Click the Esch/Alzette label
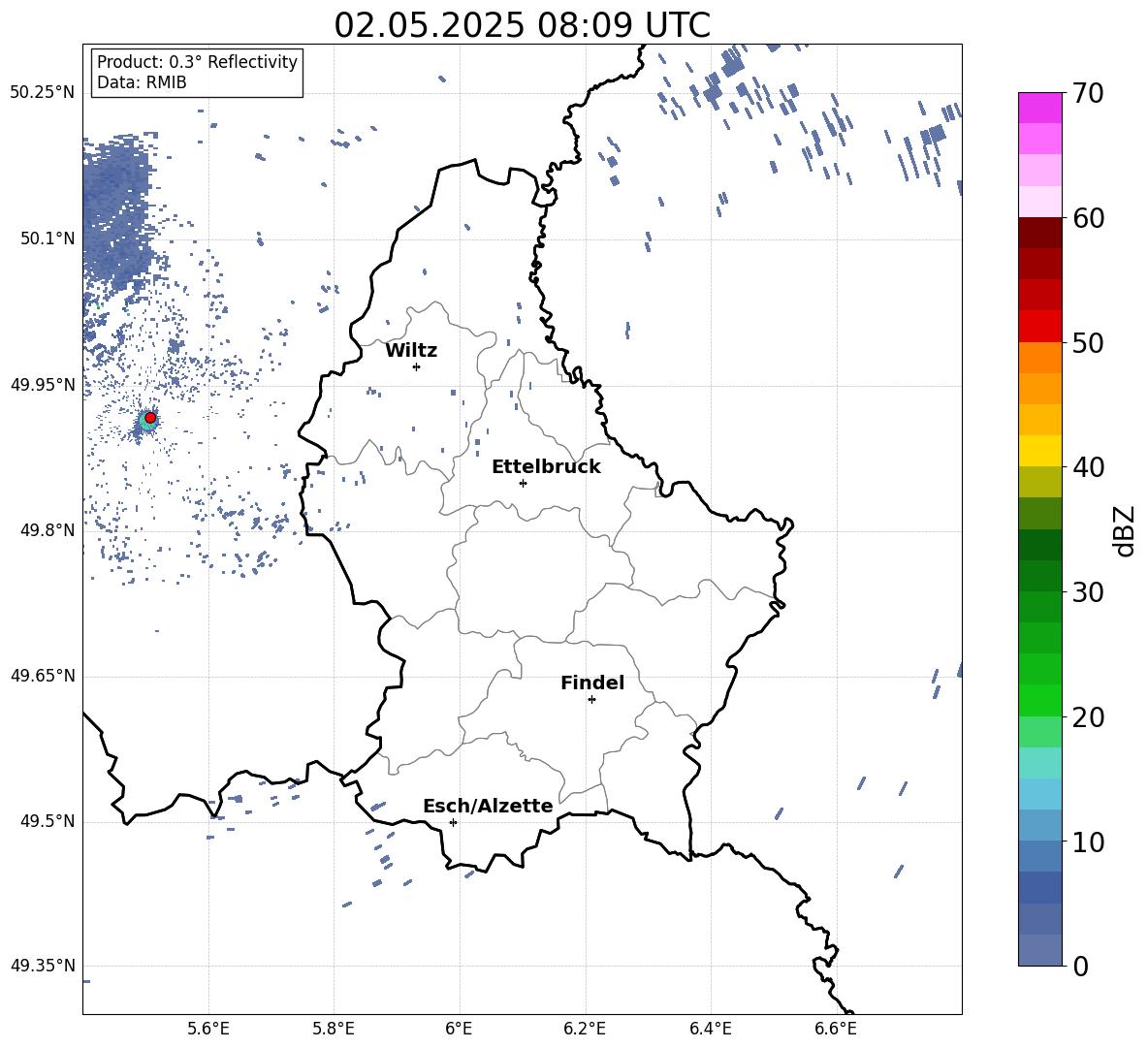The width and height of the screenshot is (1148, 1048). tap(488, 806)
